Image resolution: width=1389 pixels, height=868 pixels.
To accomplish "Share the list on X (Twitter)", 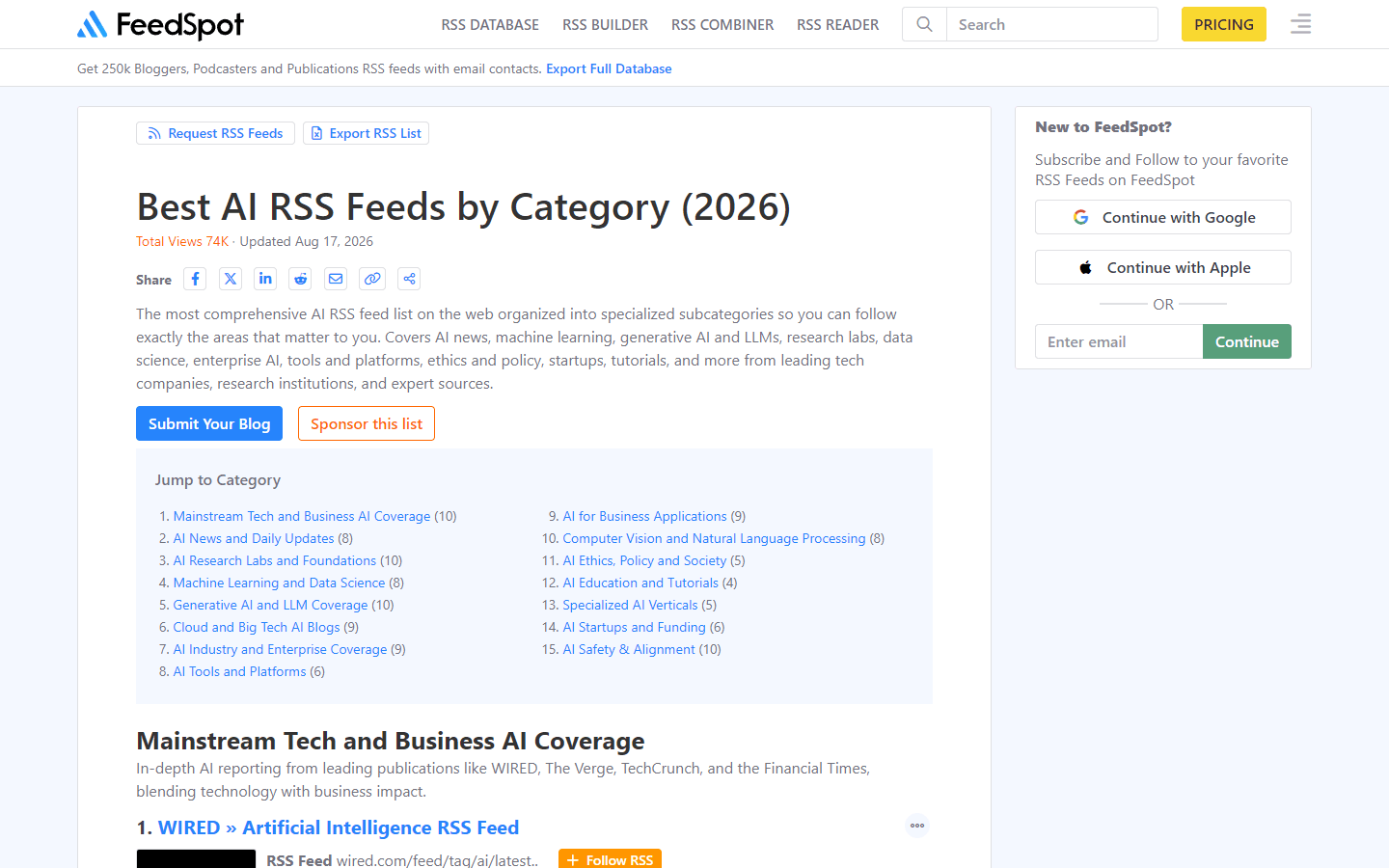I will click(x=231, y=279).
